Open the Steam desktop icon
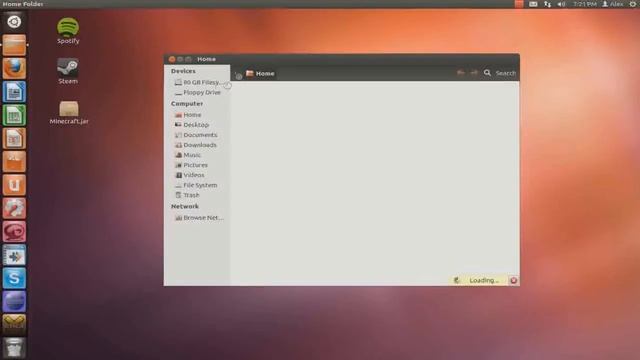The image size is (640, 360). pos(68,71)
